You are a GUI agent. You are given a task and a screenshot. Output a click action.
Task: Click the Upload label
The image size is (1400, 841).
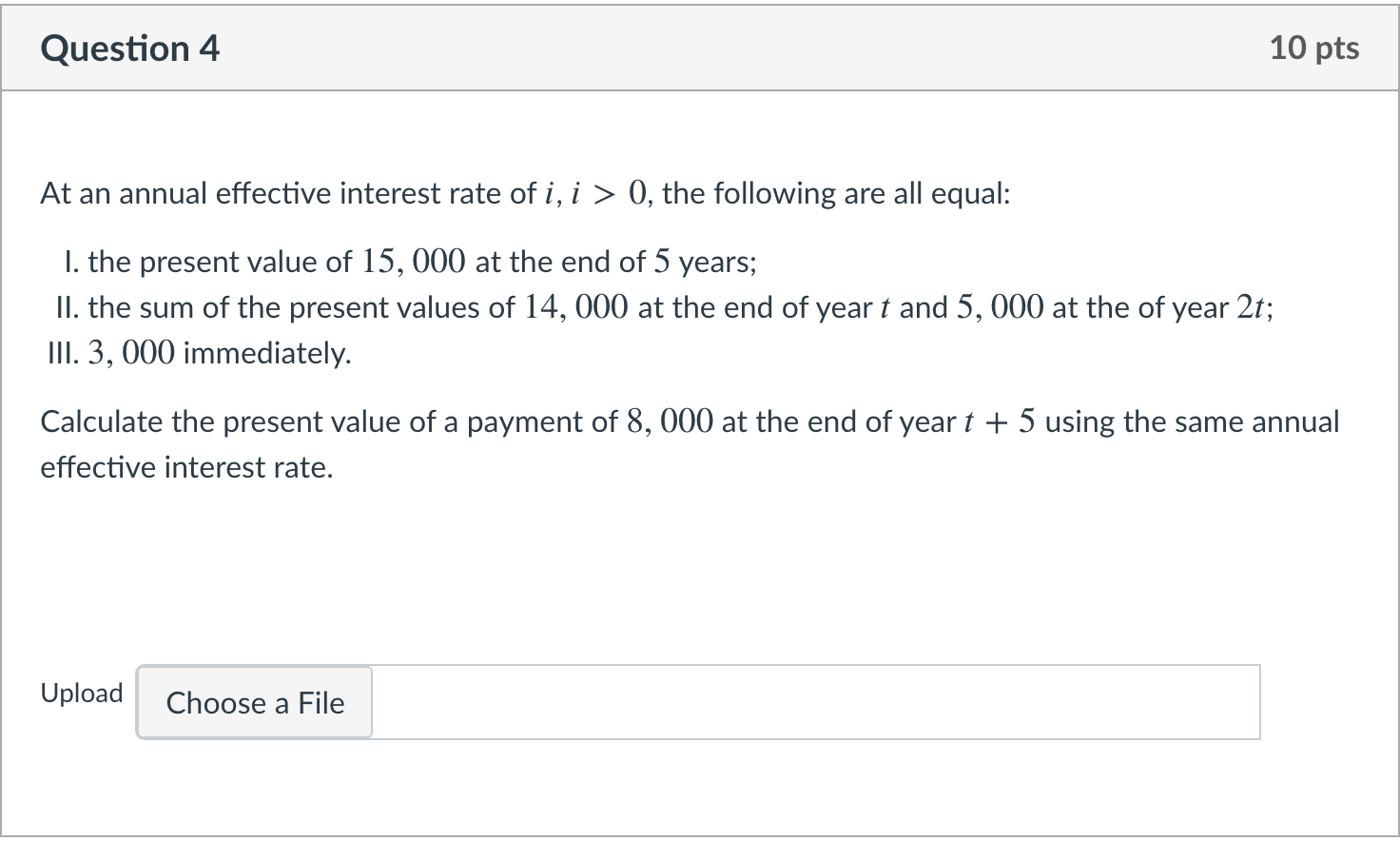(x=82, y=694)
